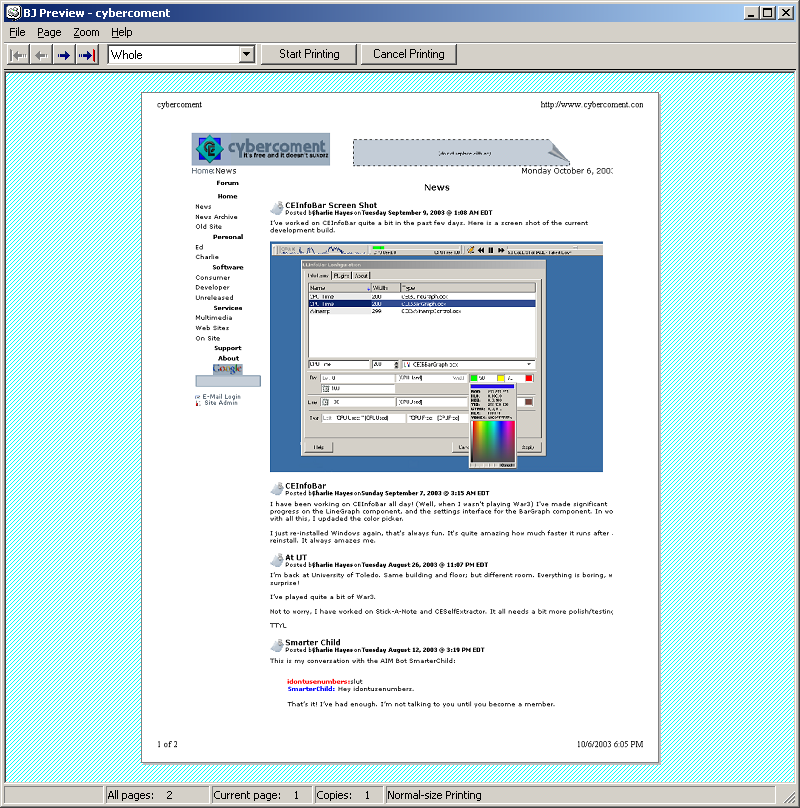Click the Copies status bar entry
This screenshot has width=800, height=808.
pyautogui.click(x=348, y=795)
